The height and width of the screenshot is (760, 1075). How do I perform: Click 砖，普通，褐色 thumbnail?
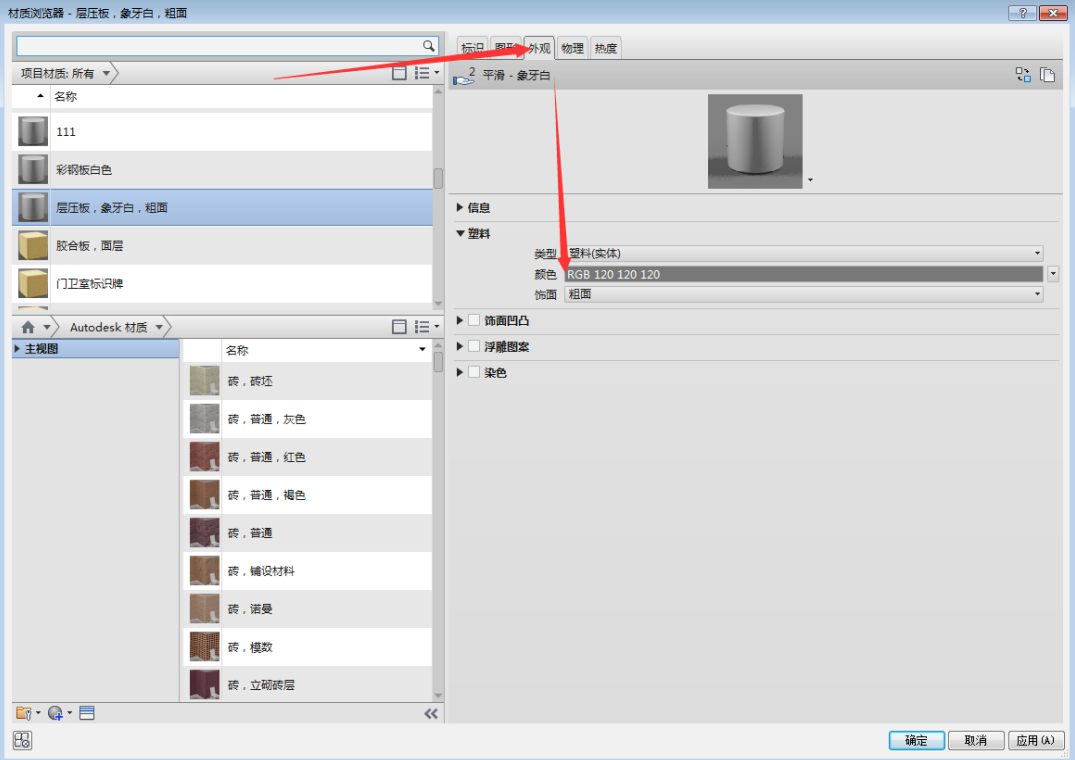204,495
